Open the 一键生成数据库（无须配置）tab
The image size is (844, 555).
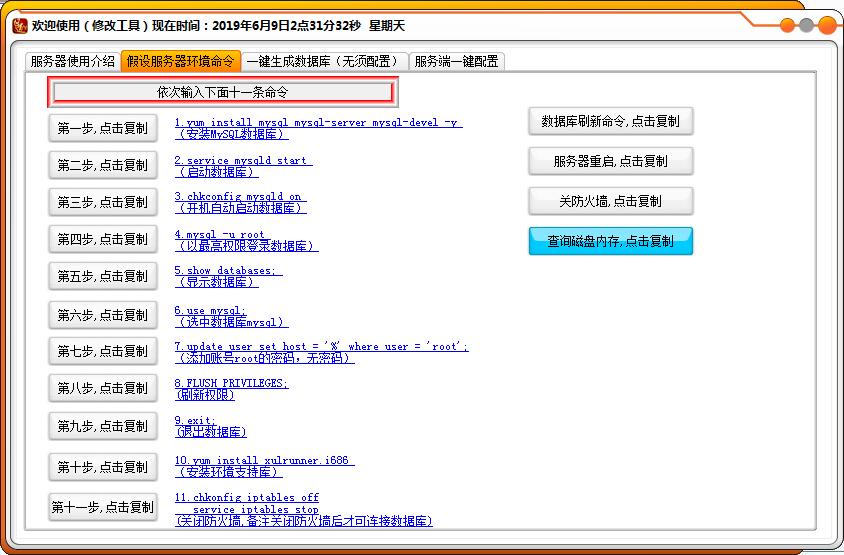click(x=327, y=61)
